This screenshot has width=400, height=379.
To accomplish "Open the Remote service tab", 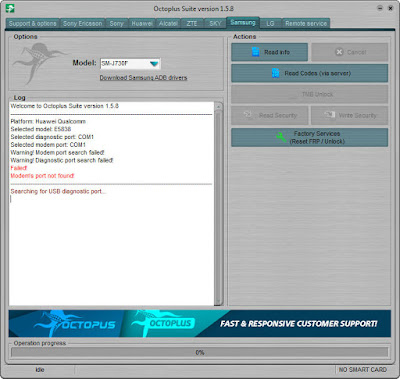I will 306,24.
